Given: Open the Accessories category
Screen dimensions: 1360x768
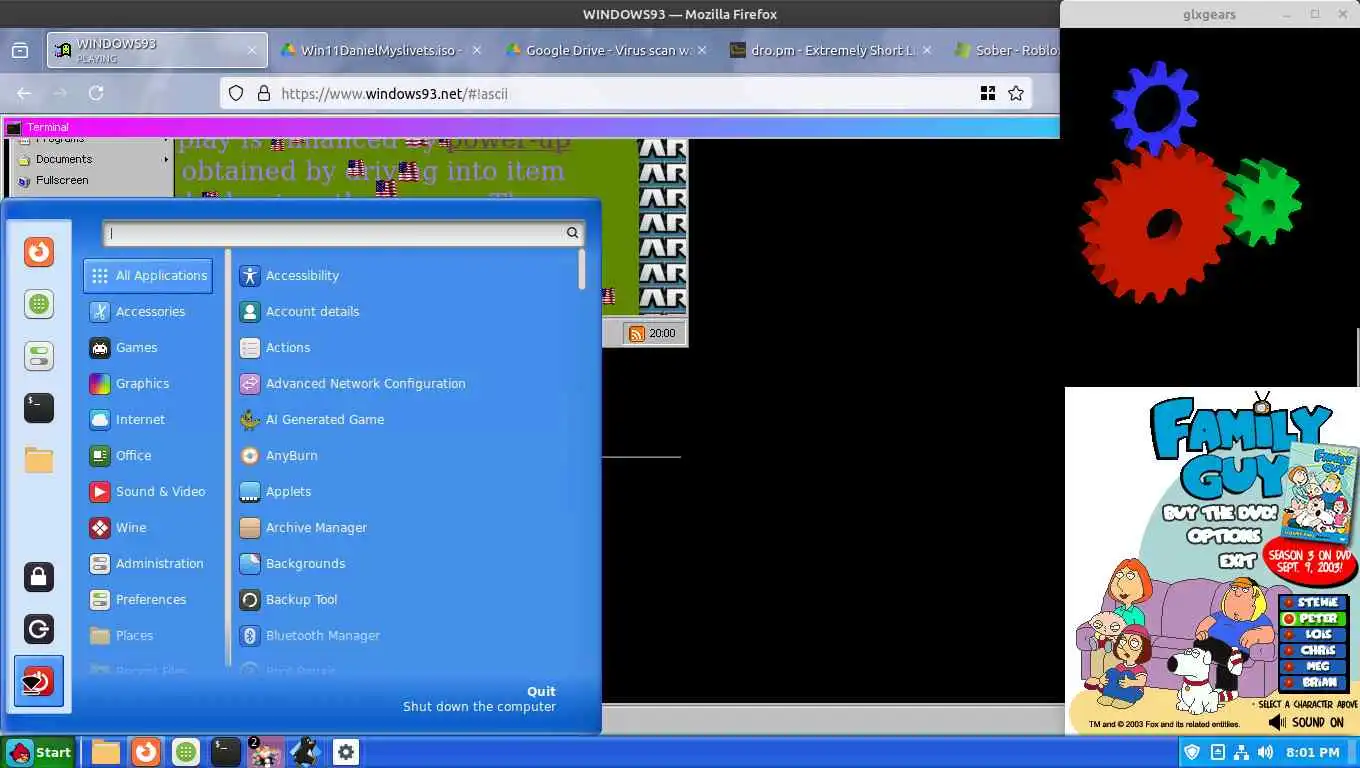Looking at the screenshot, I should 148,312.
